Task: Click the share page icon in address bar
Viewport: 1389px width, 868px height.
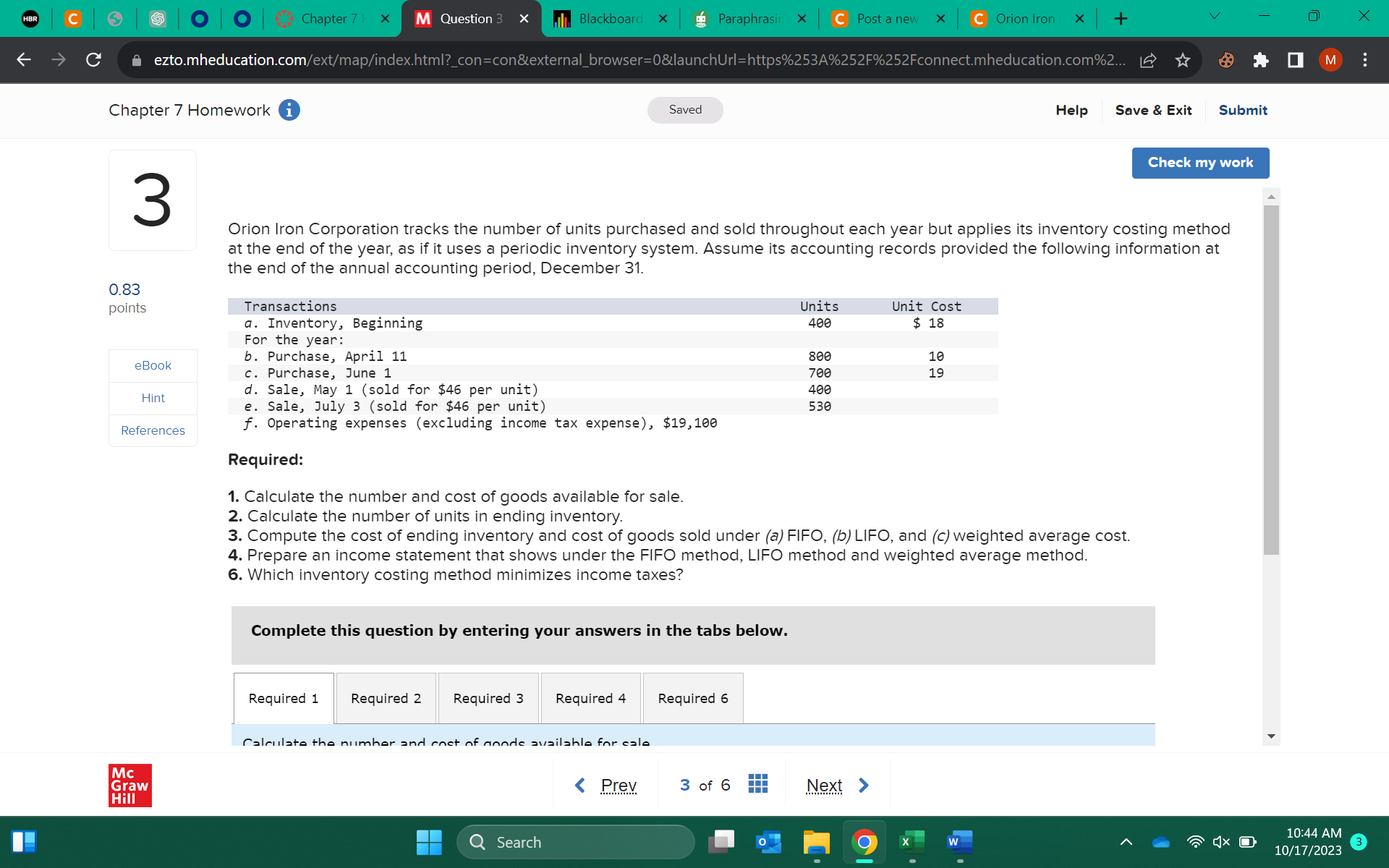Action: (1147, 60)
